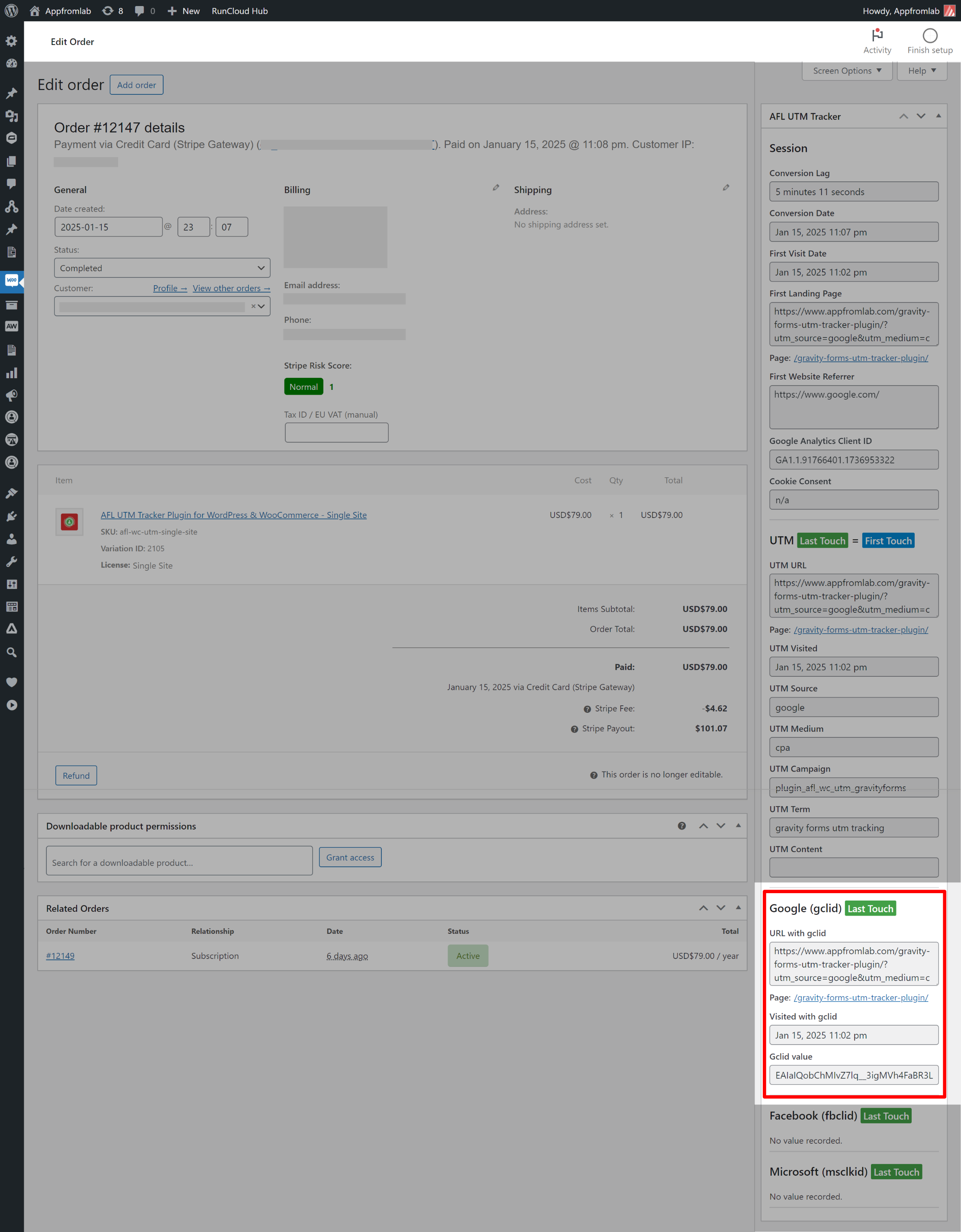Screen dimensions: 961x1232
Task: Open the magnifier search icon in sidebar
Action: coord(11,653)
